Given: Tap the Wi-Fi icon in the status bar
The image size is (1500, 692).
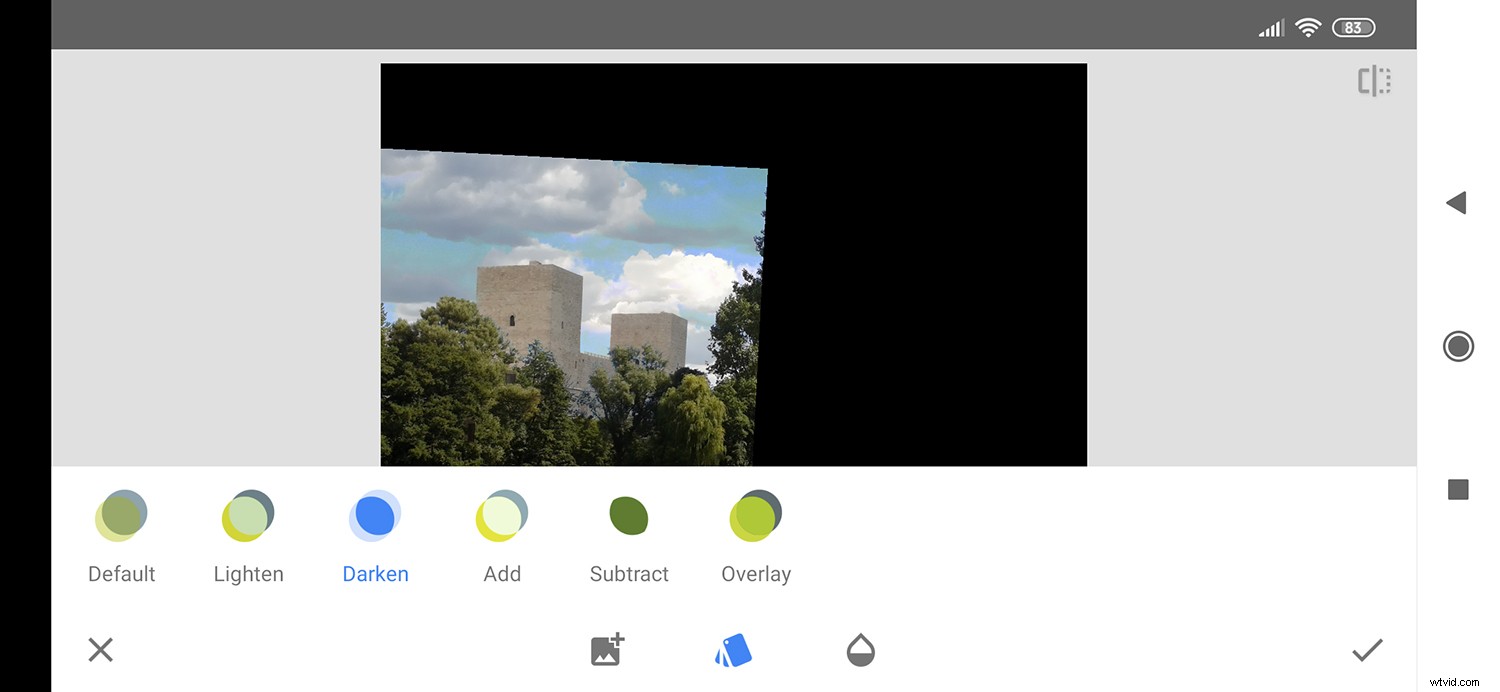Looking at the screenshot, I should click(x=1308, y=27).
